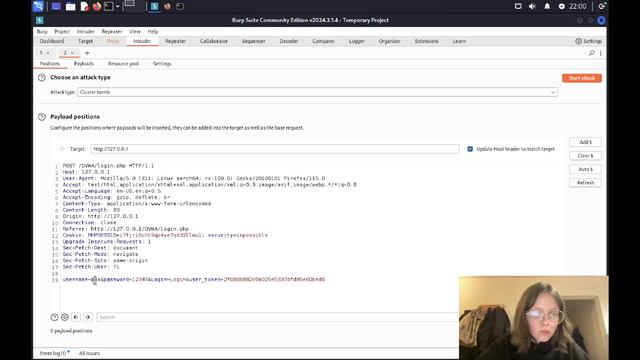Viewport: 640px width, 360px height.
Task: Toggle Update Host header to match target
Action: pyautogui.click(x=470, y=149)
